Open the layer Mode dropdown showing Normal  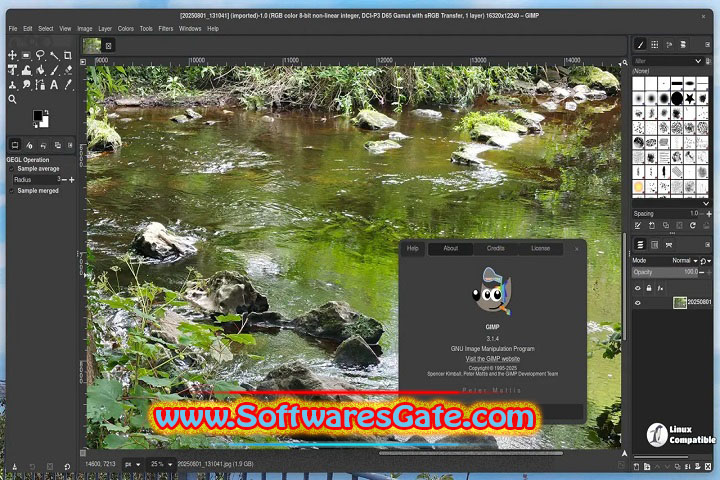[x=684, y=260]
